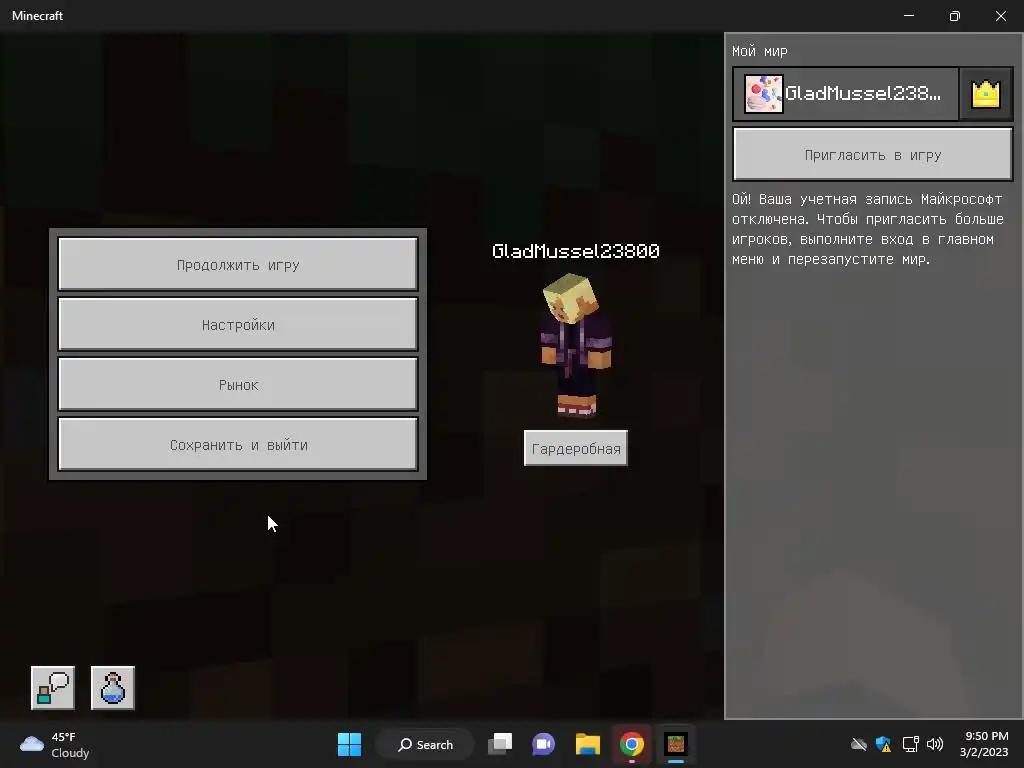Viewport: 1024px width, 768px height.
Task: Select GladMussel238 player profile avatar
Action: [x=763, y=94]
